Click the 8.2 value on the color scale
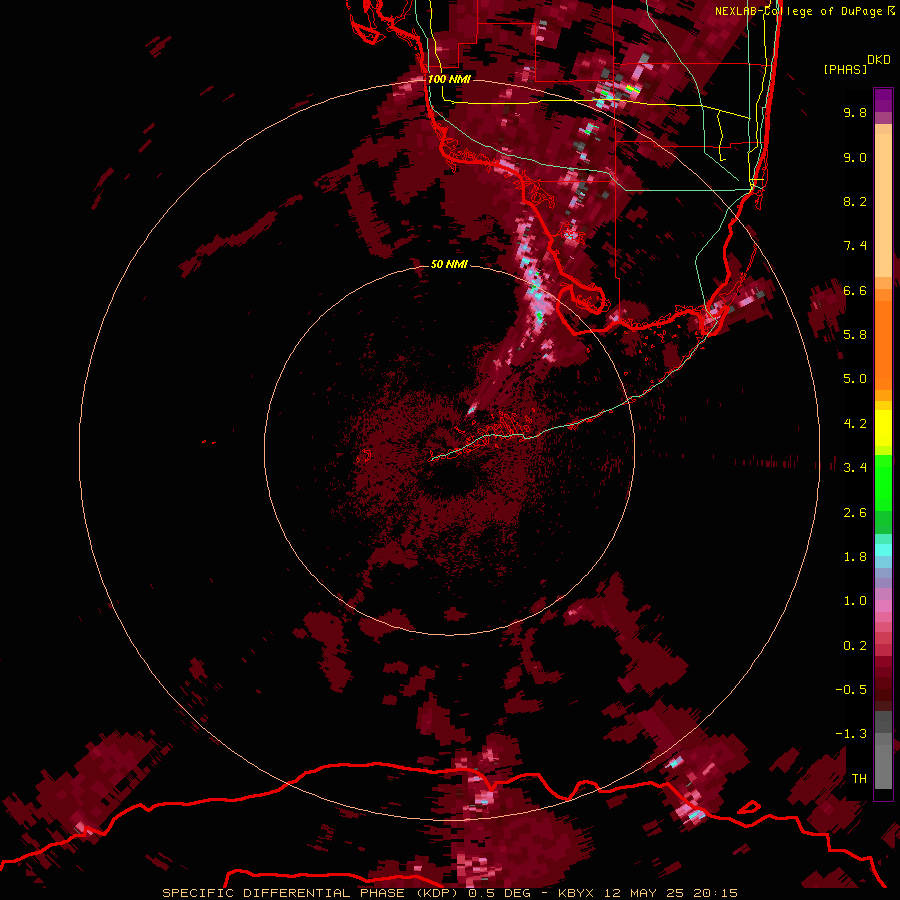The image size is (900, 900). pos(855,201)
